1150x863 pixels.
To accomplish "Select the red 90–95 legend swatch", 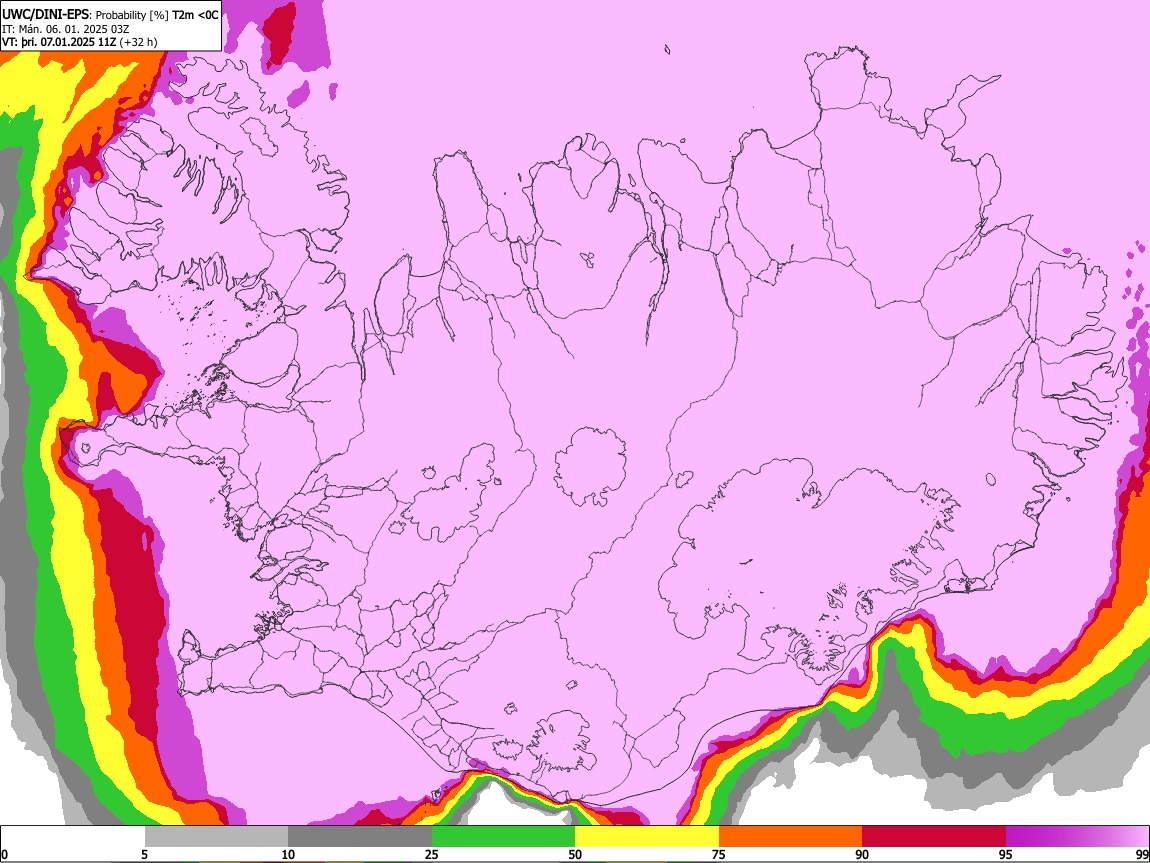I will point(934,836).
